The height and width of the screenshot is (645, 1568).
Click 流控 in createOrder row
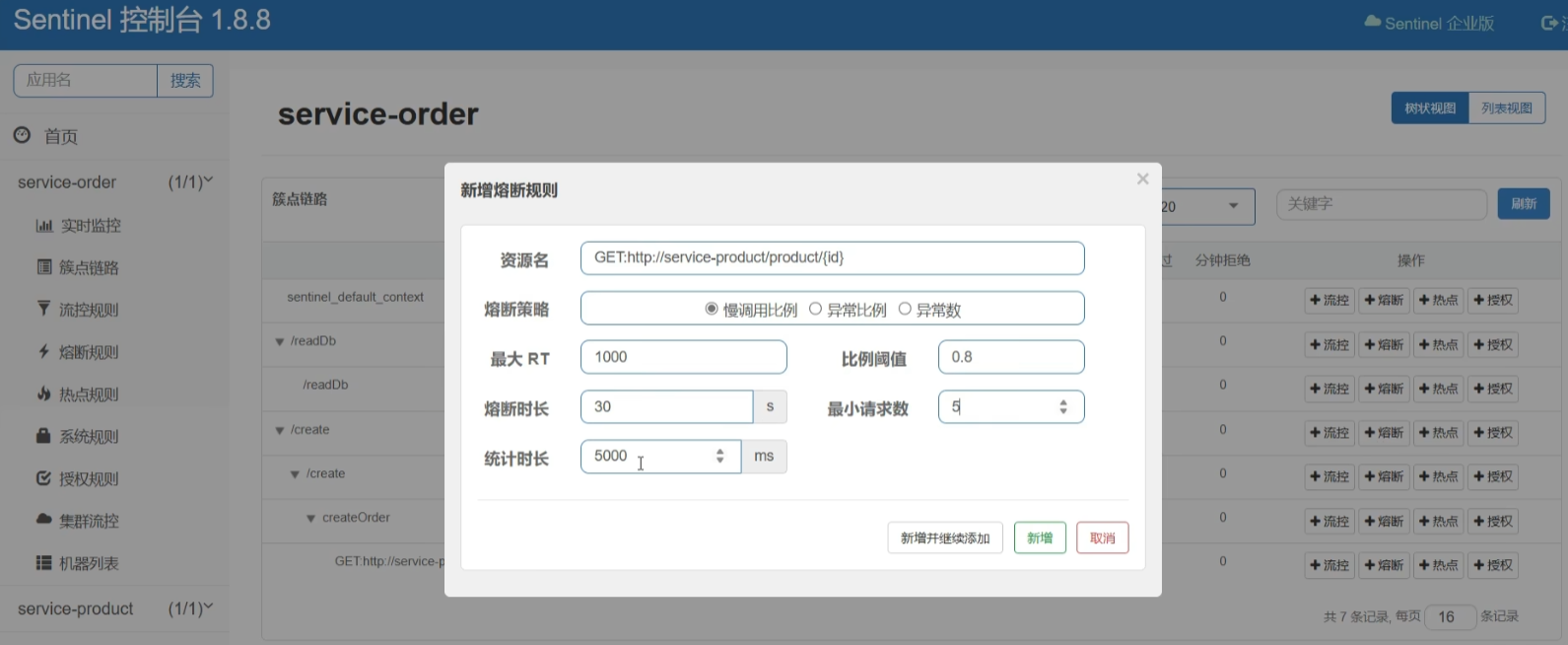[x=1329, y=521]
